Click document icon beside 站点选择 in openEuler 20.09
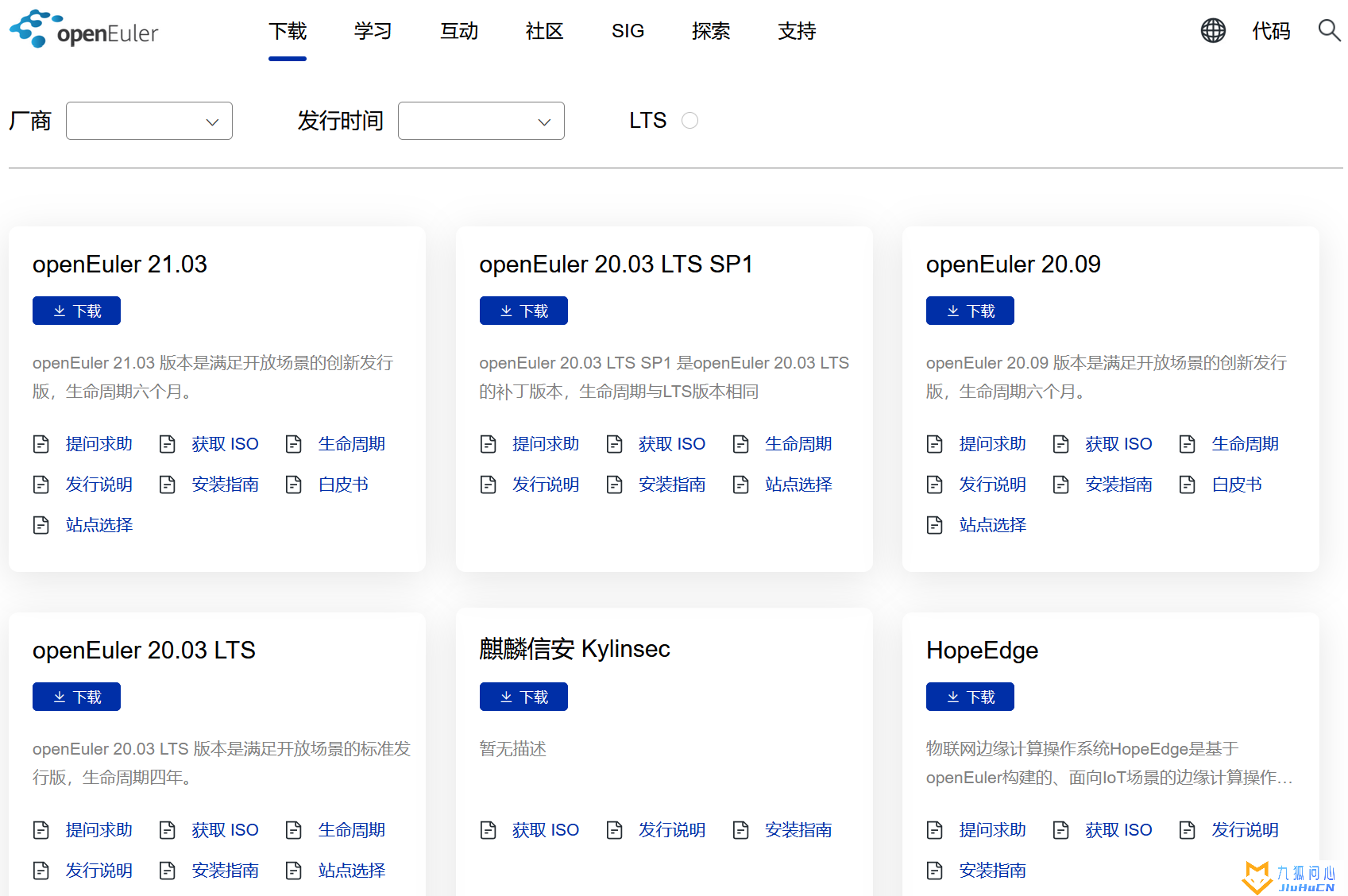This screenshot has height=896, width=1348. click(x=935, y=525)
